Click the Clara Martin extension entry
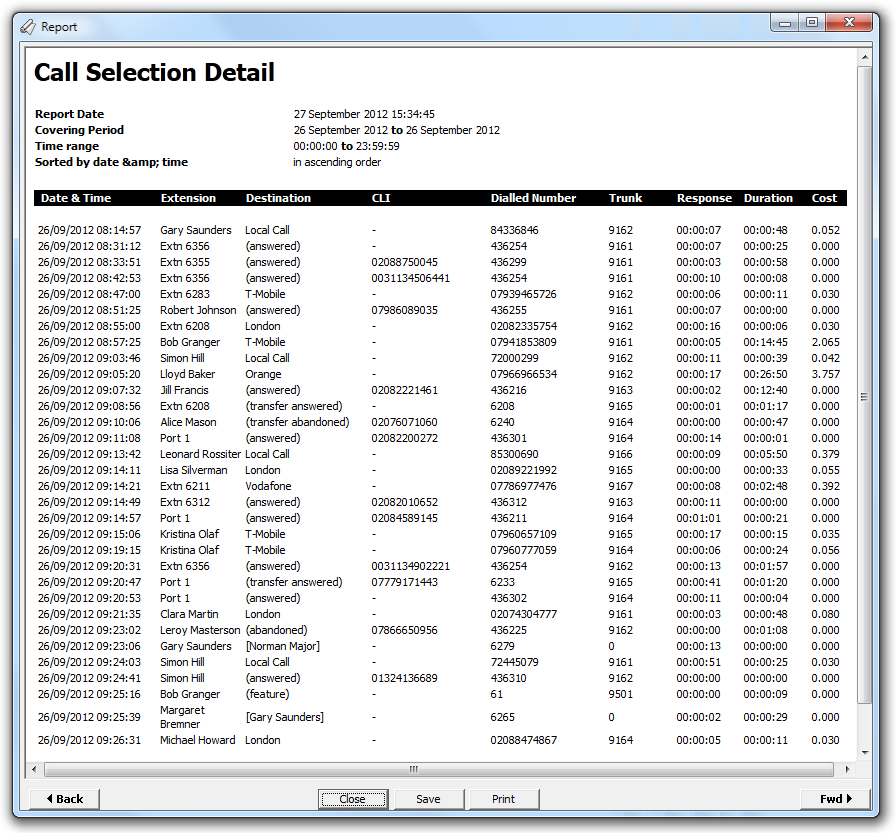Viewport: 896px width, 833px height. (x=189, y=614)
